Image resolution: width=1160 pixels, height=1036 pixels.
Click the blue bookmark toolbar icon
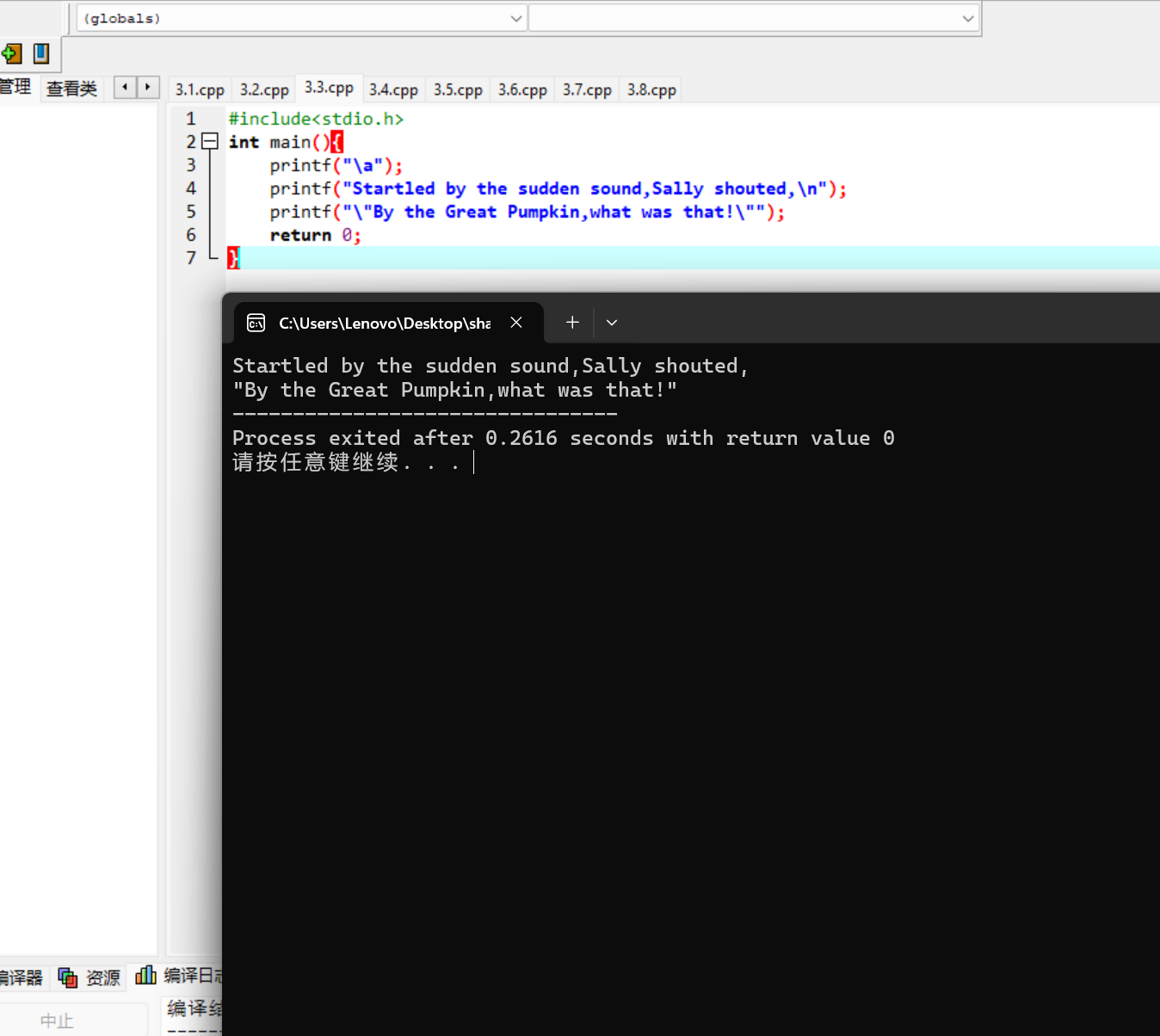(x=41, y=54)
